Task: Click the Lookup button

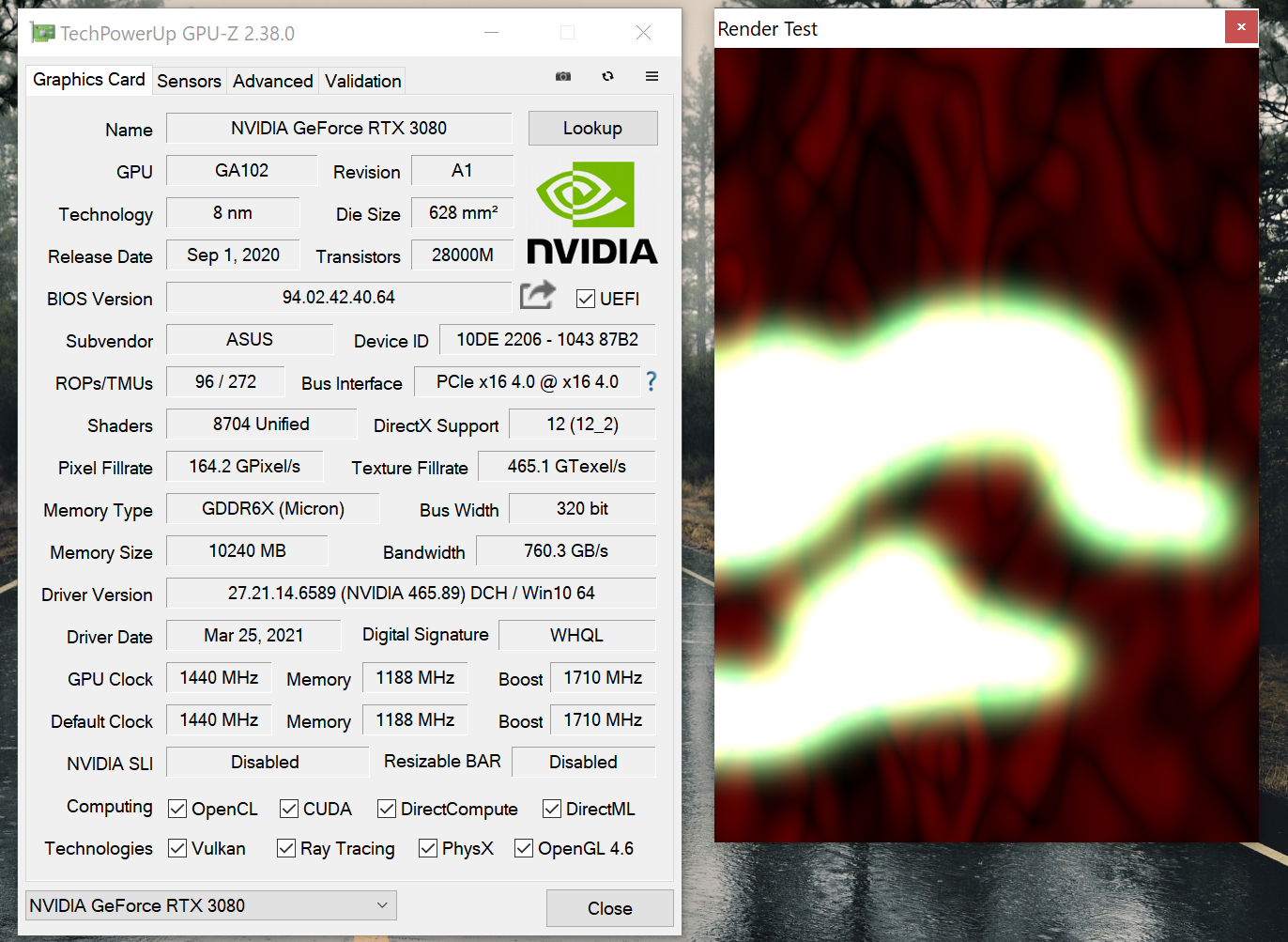Action: (x=592, y=128)
